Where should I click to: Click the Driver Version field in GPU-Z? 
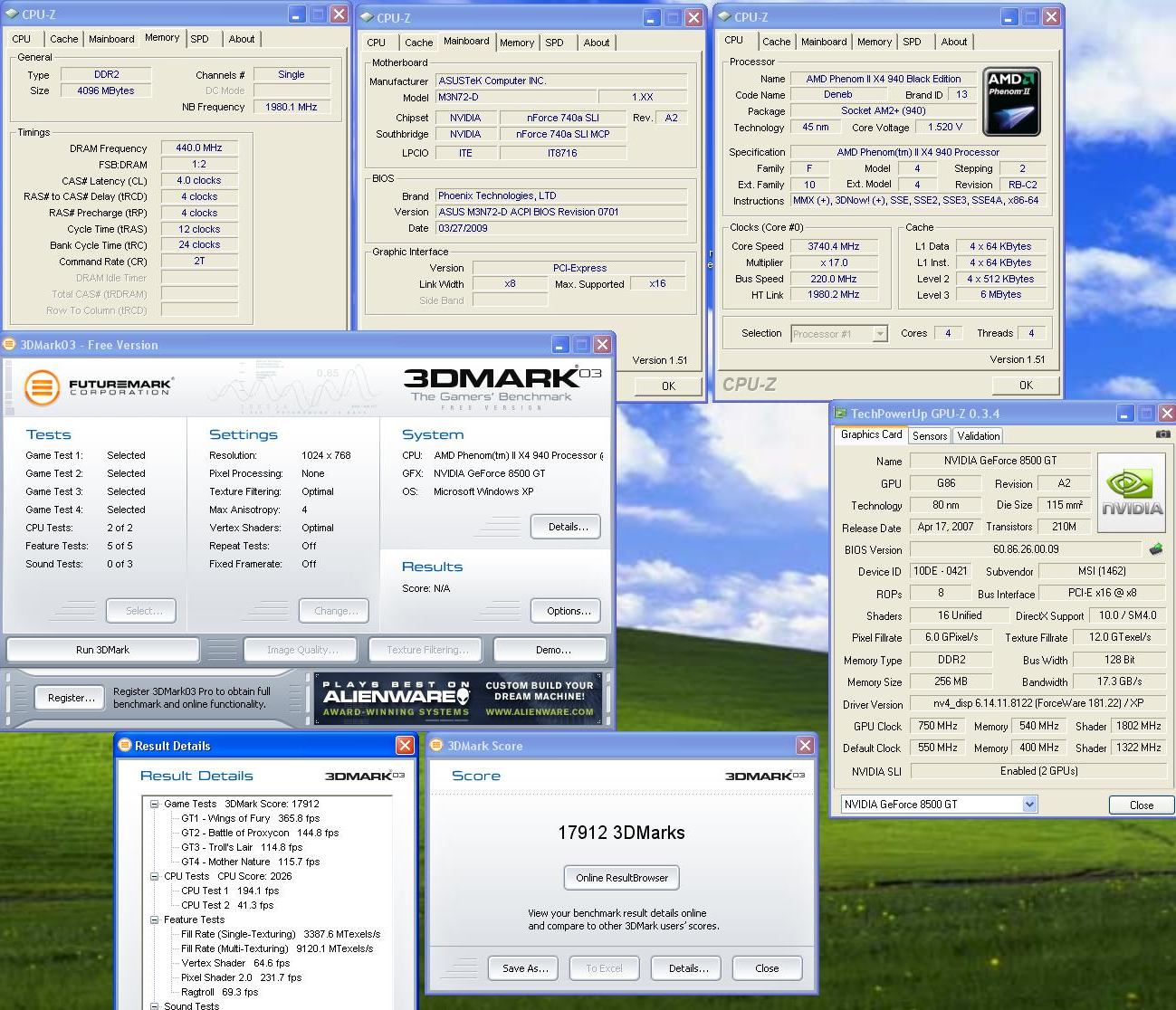click(1037, 703)
